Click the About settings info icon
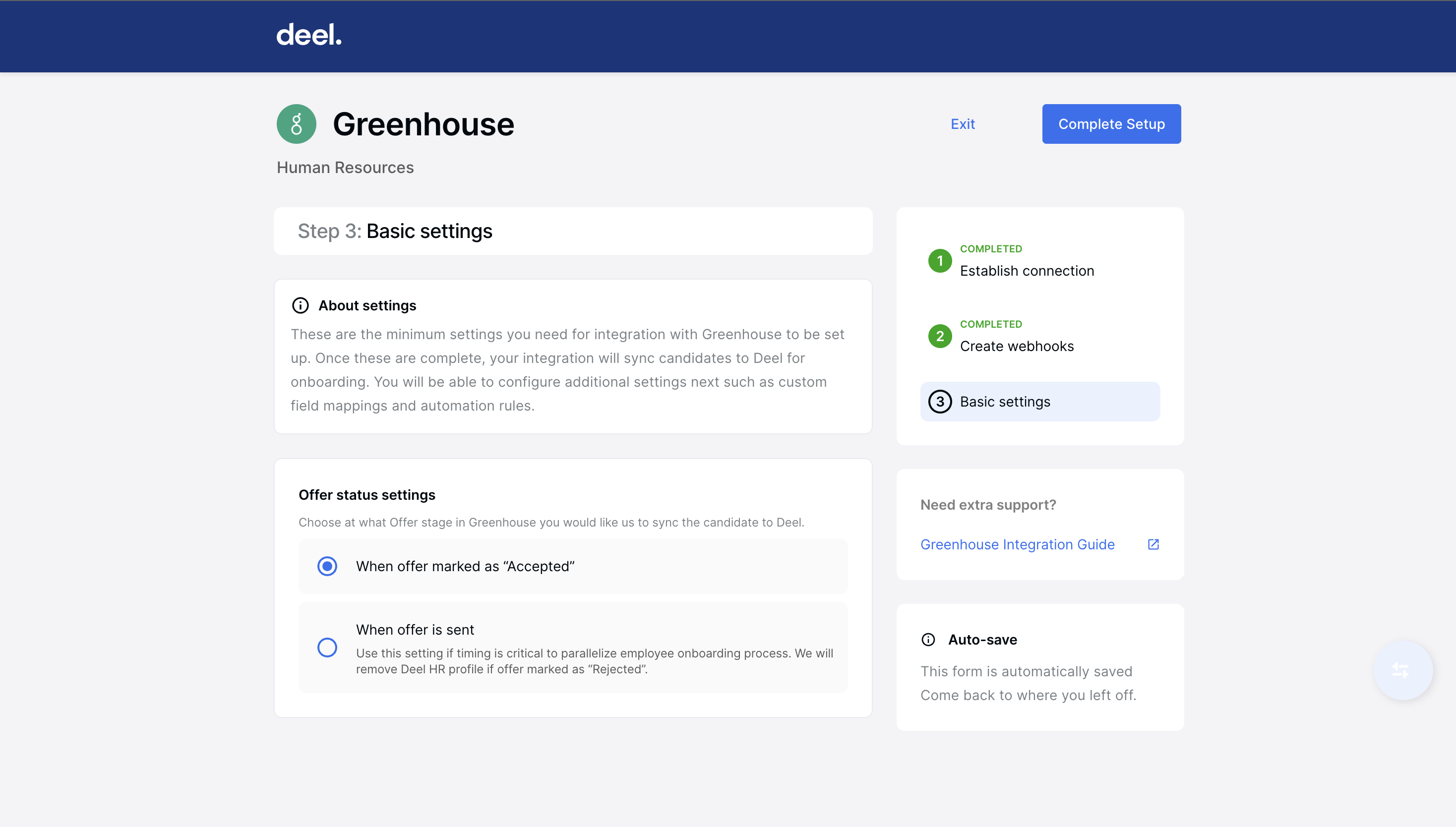1456x827 pixels. point(300,305)
